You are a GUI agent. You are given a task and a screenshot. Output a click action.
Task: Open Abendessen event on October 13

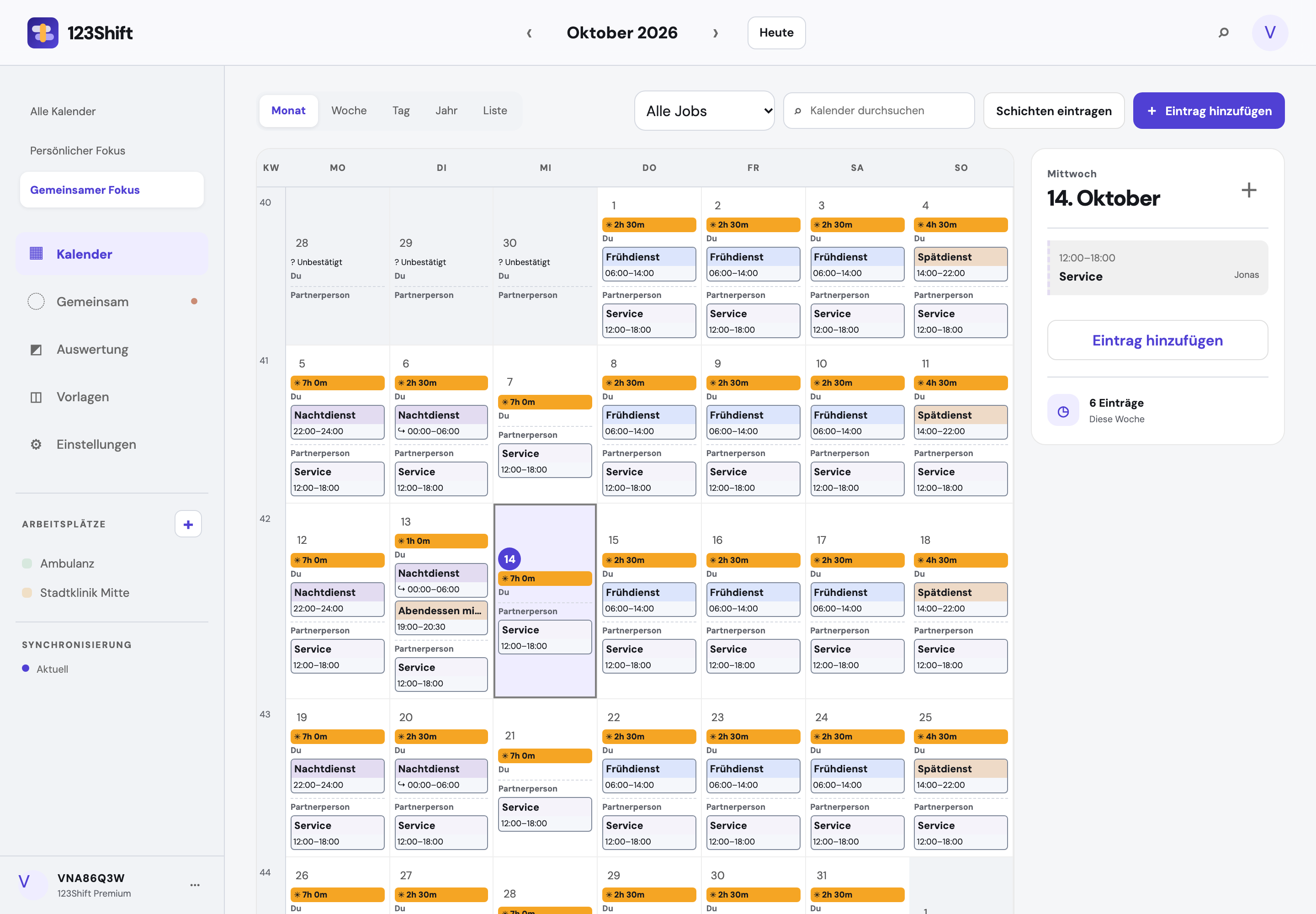(x=441, y=617)
